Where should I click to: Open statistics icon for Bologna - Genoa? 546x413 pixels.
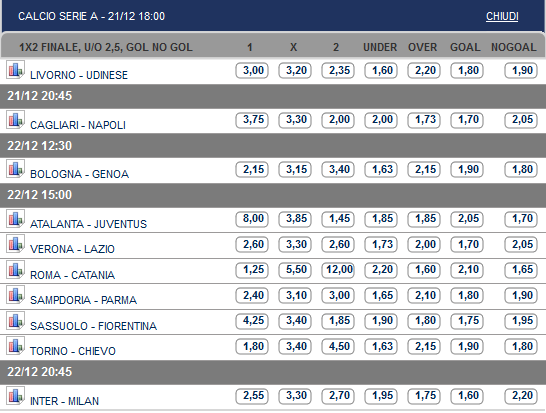15,169
